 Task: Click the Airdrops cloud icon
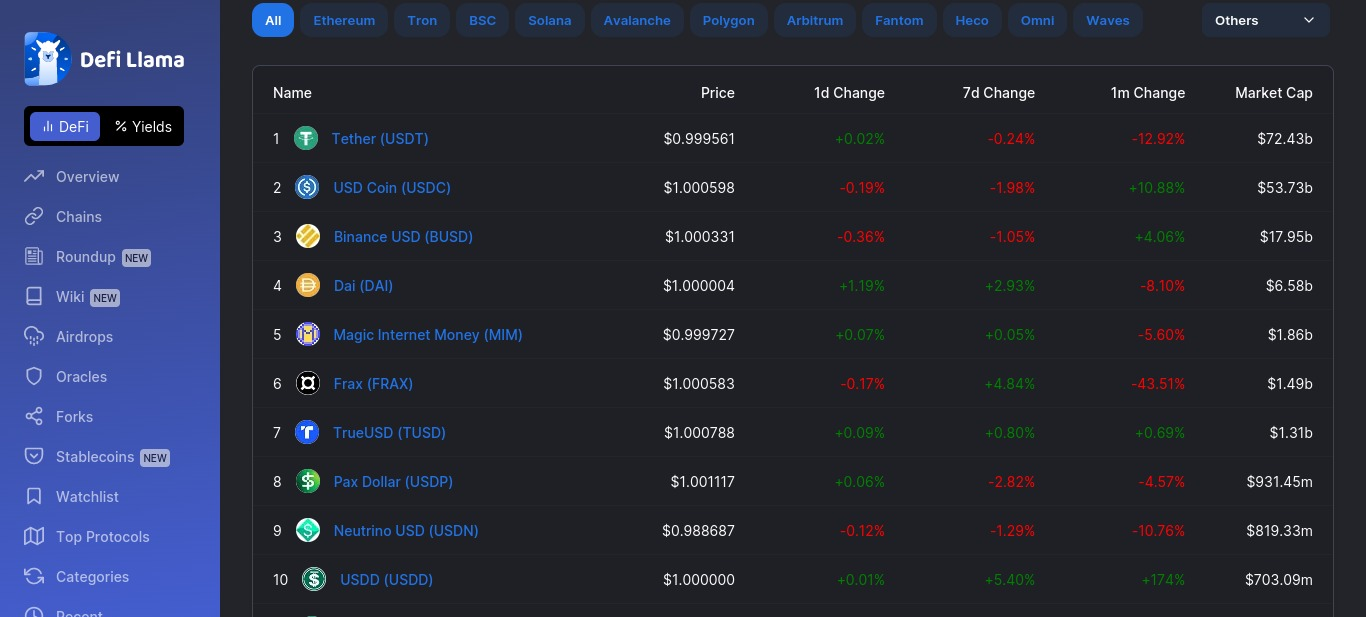click(x=34, y=337)
